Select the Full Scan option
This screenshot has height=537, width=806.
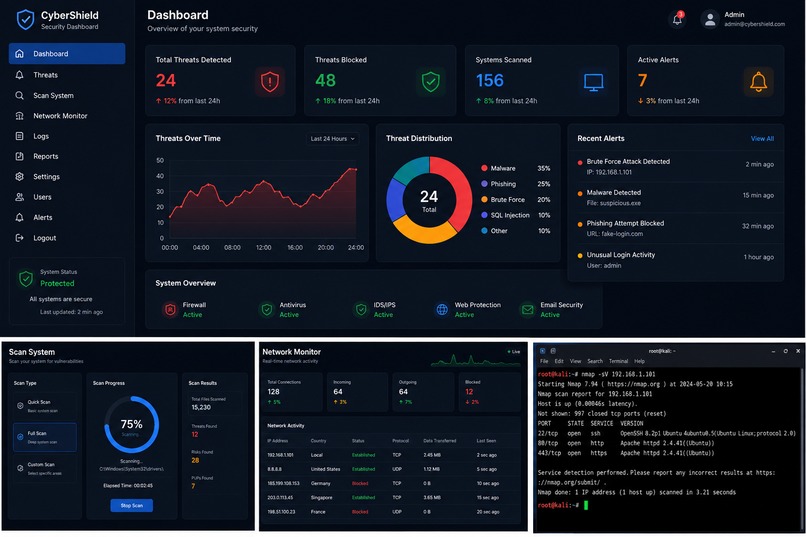point(45,437)
